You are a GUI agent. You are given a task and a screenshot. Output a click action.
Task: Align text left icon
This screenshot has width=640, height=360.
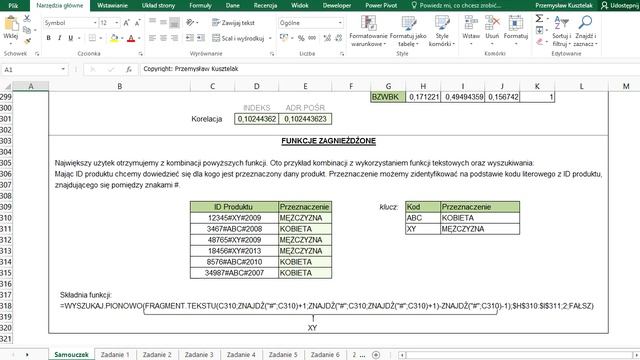point(152,38)
